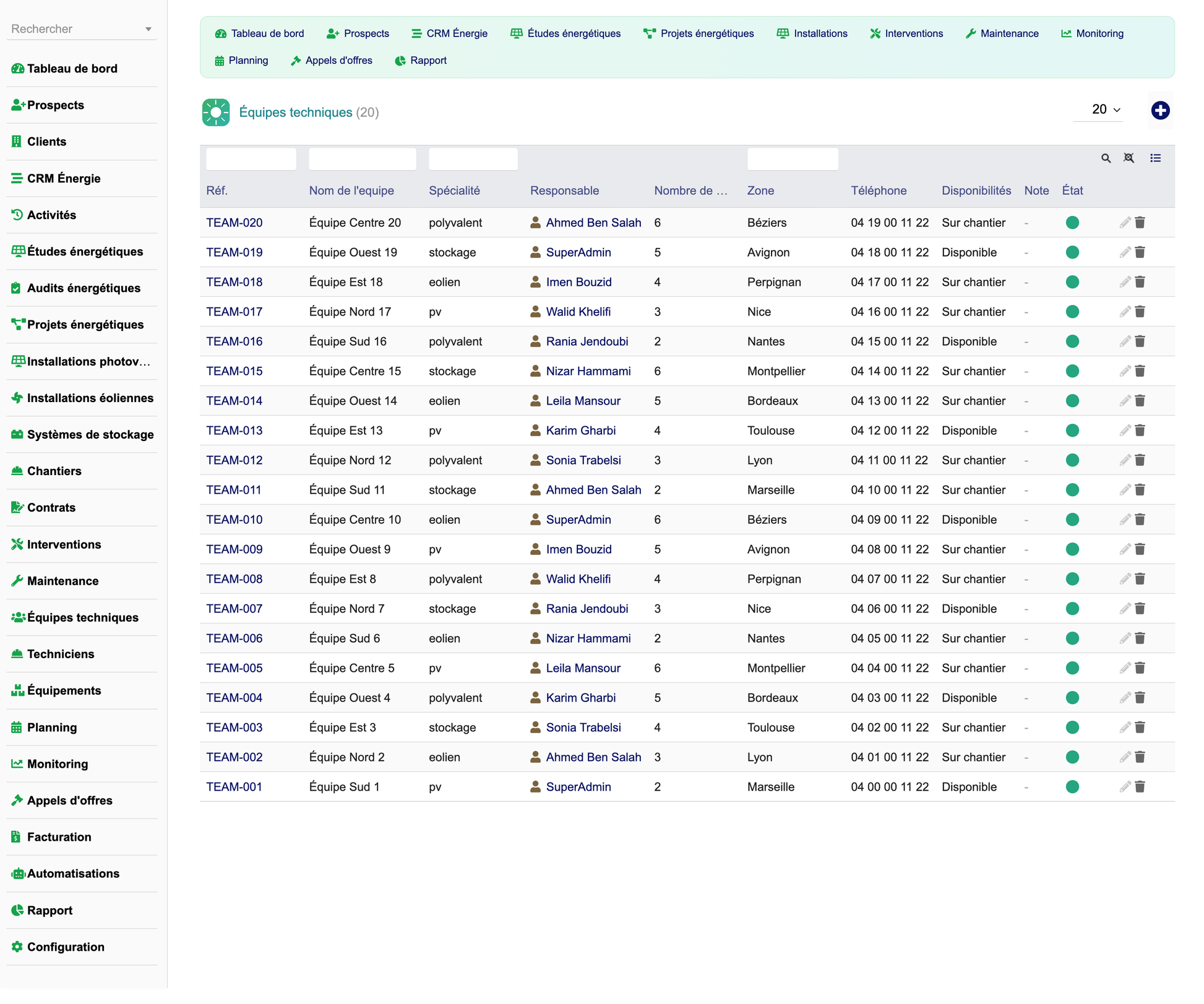
Task: Go to Clients in the sidebar
Action: pyautogui.click(x=46, y=142)
